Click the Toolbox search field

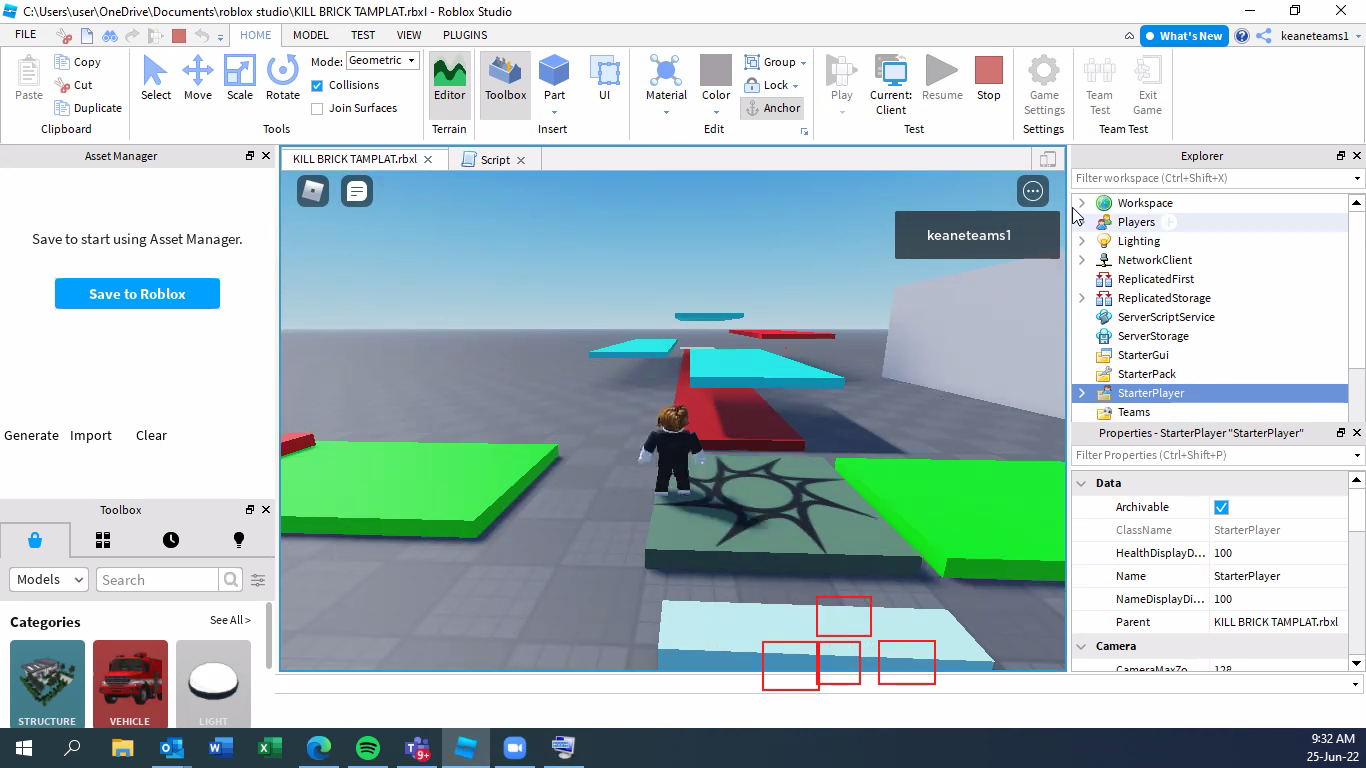157,579
